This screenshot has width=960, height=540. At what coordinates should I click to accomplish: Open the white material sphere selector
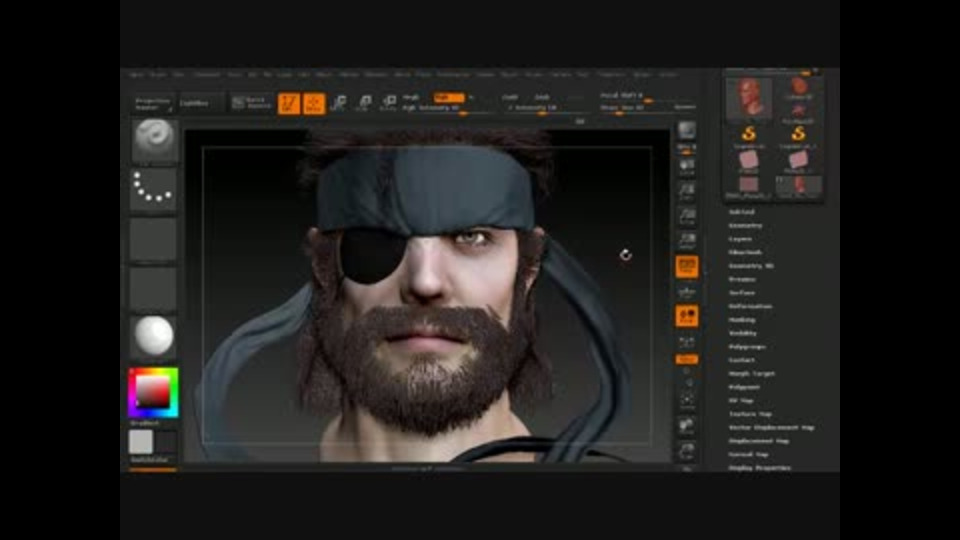154,336
